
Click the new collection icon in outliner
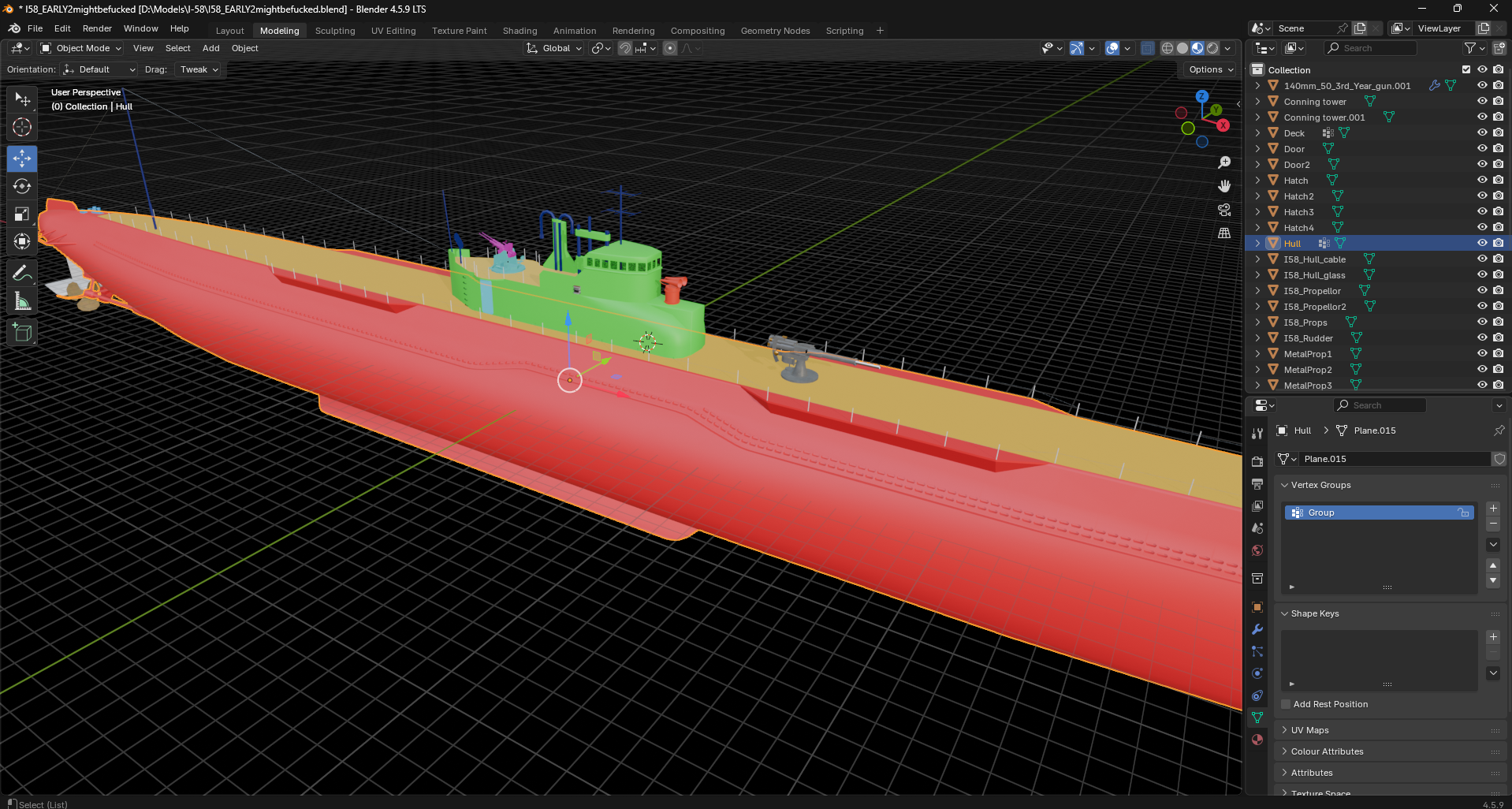(1499, 48)
